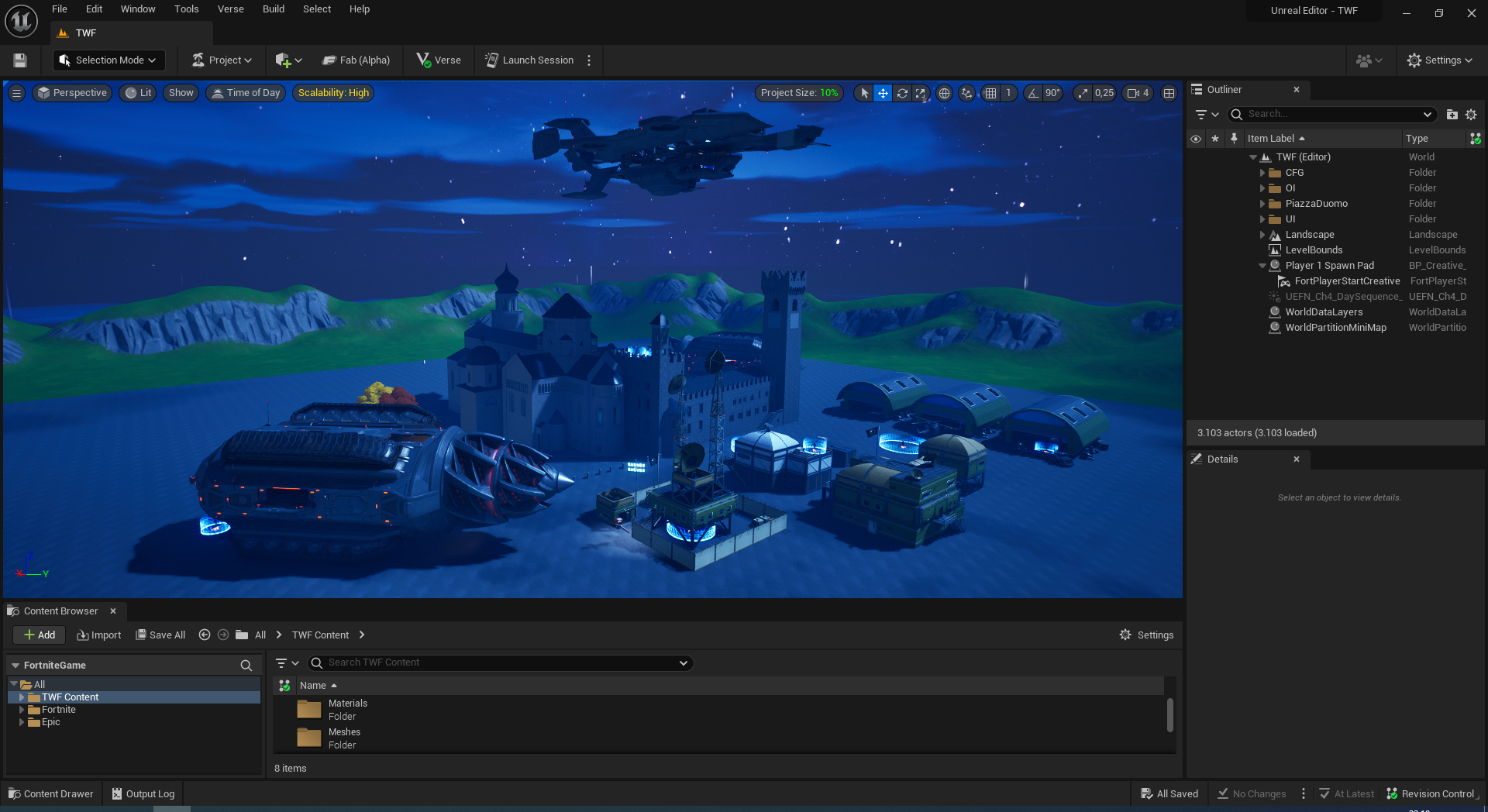Open Outliner filter options
Image resolution: width=1488 pixels, height=812 pixels.
(1207, 114)
